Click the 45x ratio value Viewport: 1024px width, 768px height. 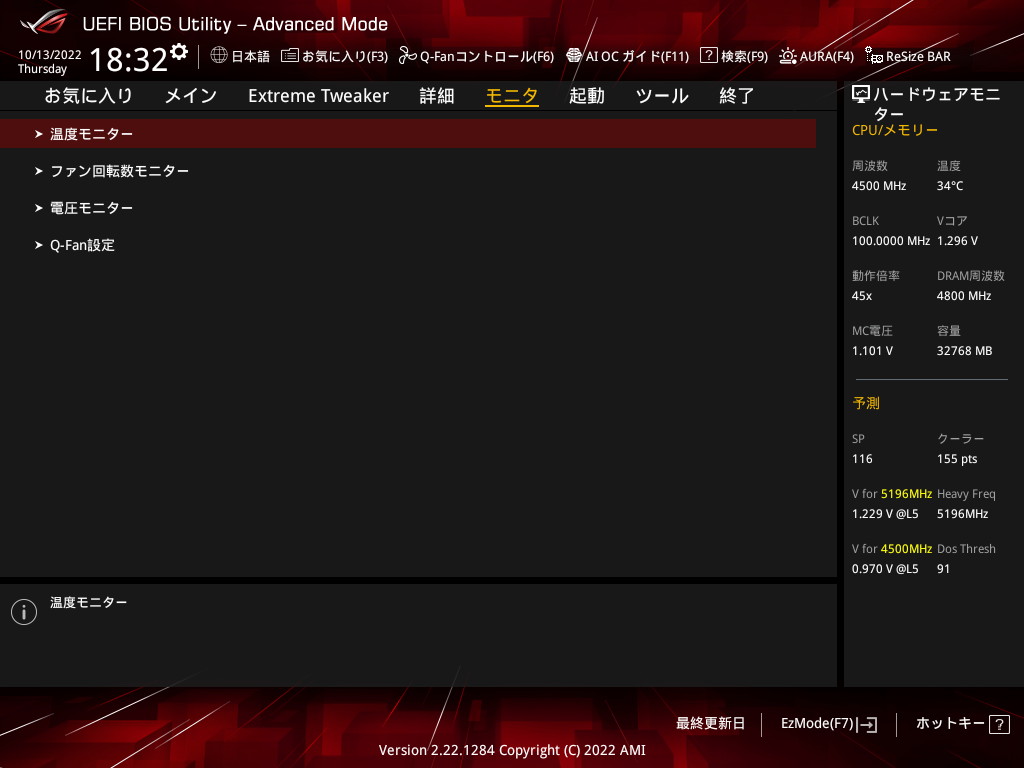[862, 296]
